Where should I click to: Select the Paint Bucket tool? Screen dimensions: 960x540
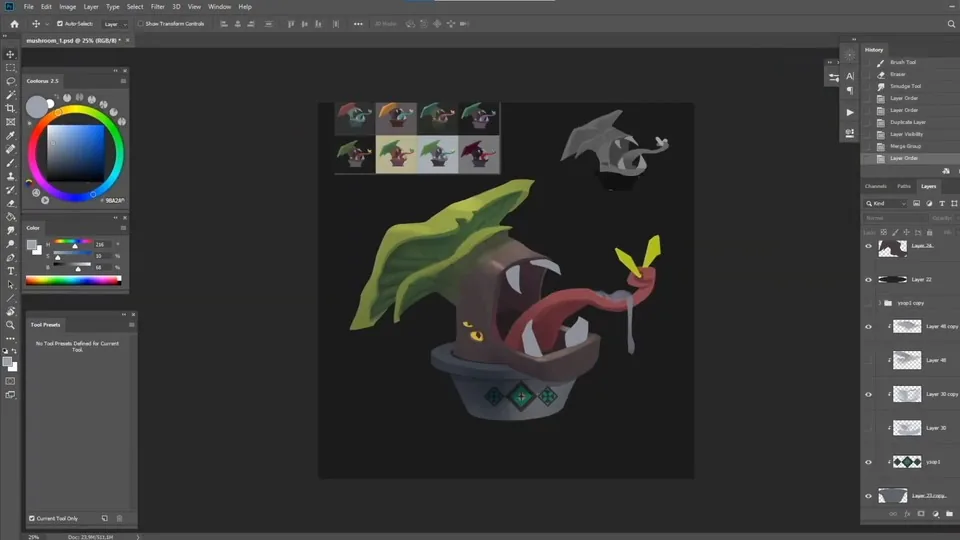coord(10,217)
